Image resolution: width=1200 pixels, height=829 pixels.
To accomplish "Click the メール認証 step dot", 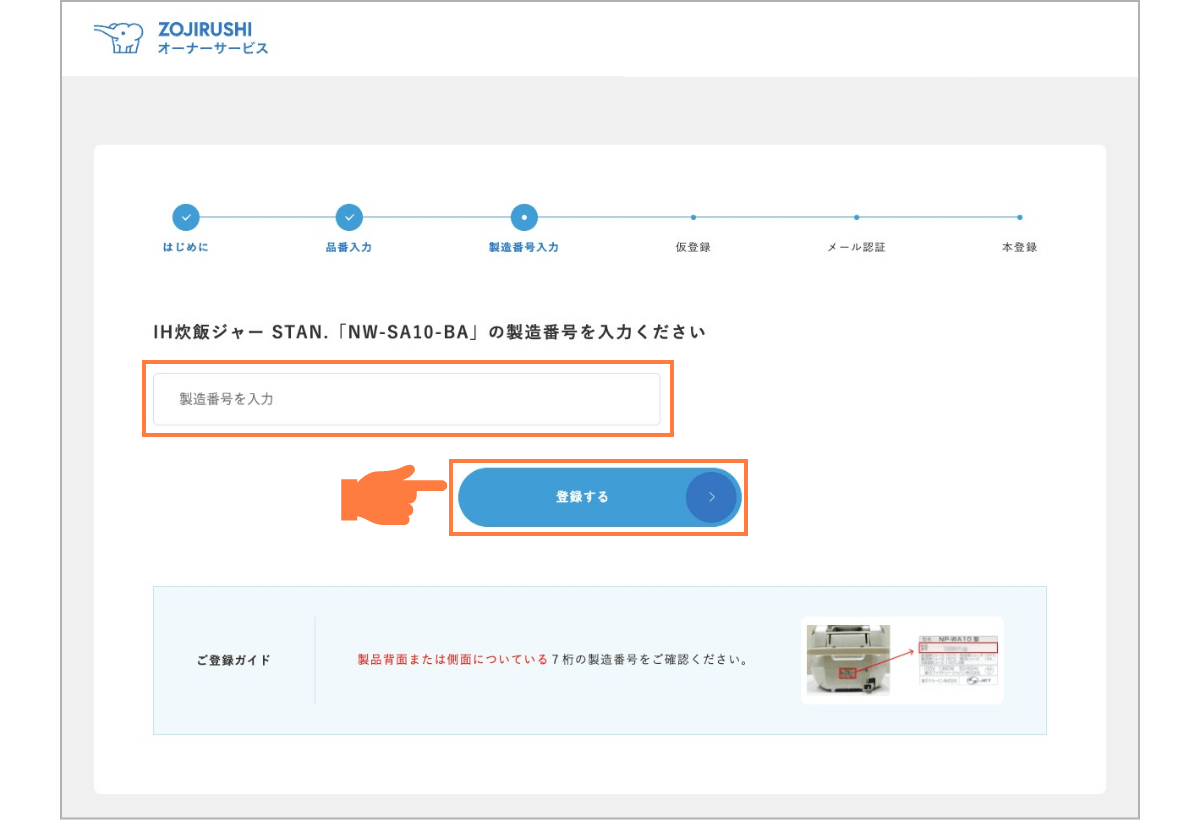I will pyautogui.click(x=856, y=217).
